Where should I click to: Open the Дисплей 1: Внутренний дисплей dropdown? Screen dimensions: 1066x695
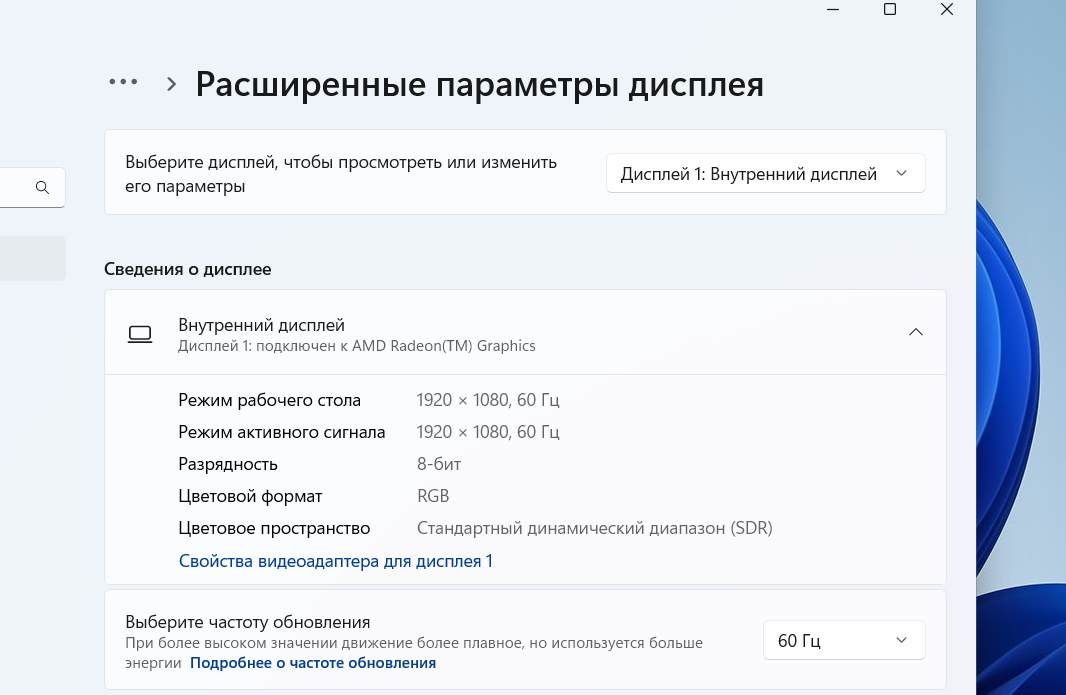[765, 174]
